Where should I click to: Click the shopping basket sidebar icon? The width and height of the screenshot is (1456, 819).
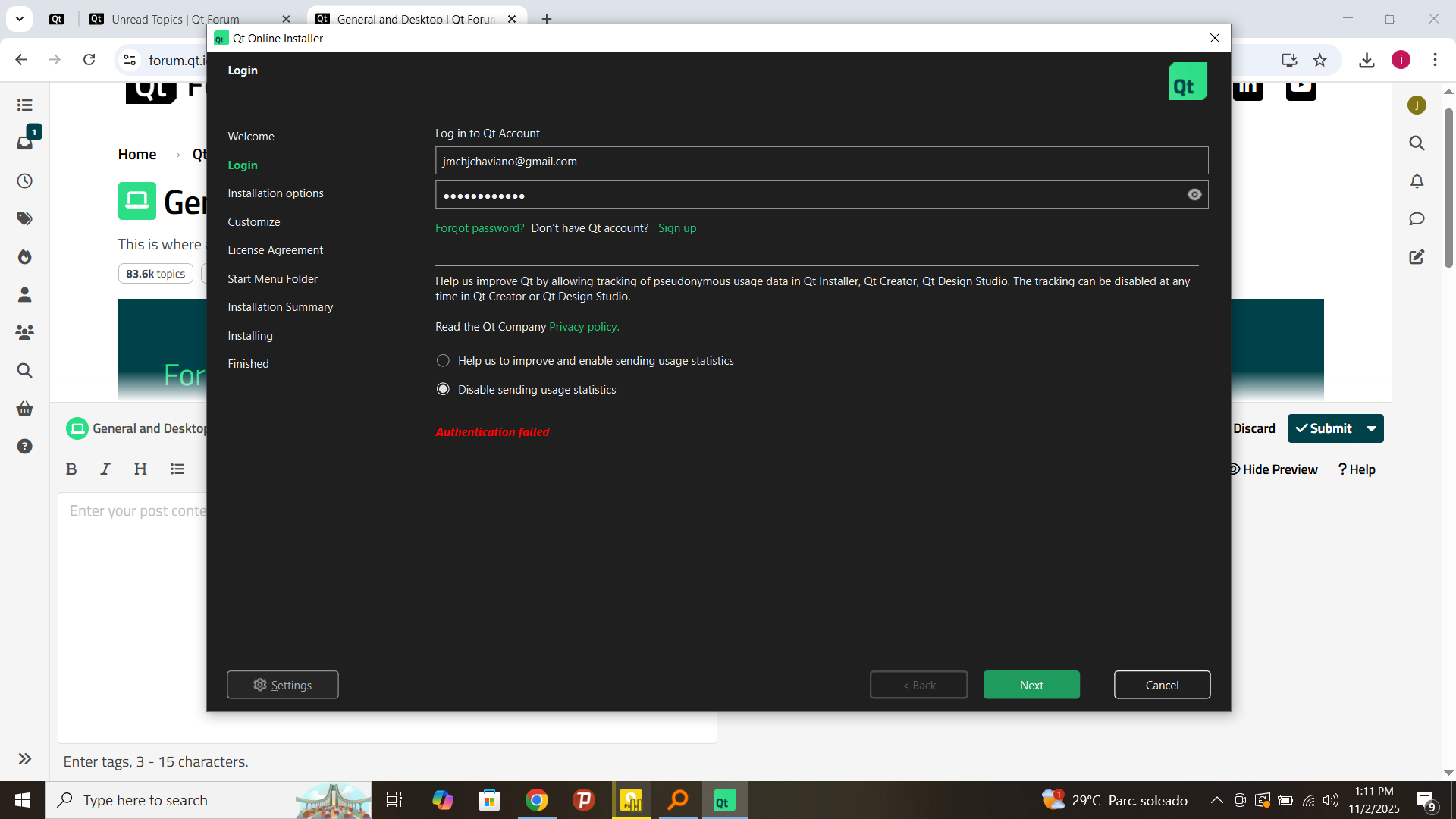click(24, 409)
